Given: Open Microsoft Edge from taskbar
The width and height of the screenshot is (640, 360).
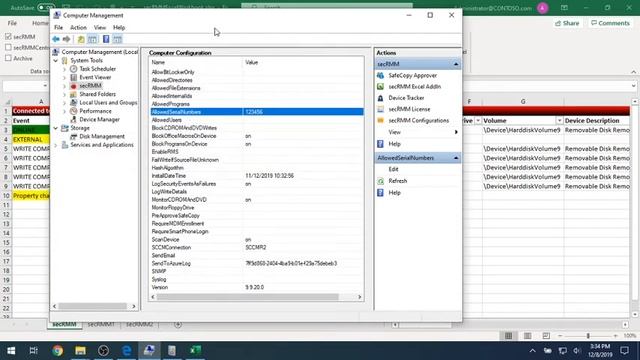Looking at the screenshot, I should (127, 350).
